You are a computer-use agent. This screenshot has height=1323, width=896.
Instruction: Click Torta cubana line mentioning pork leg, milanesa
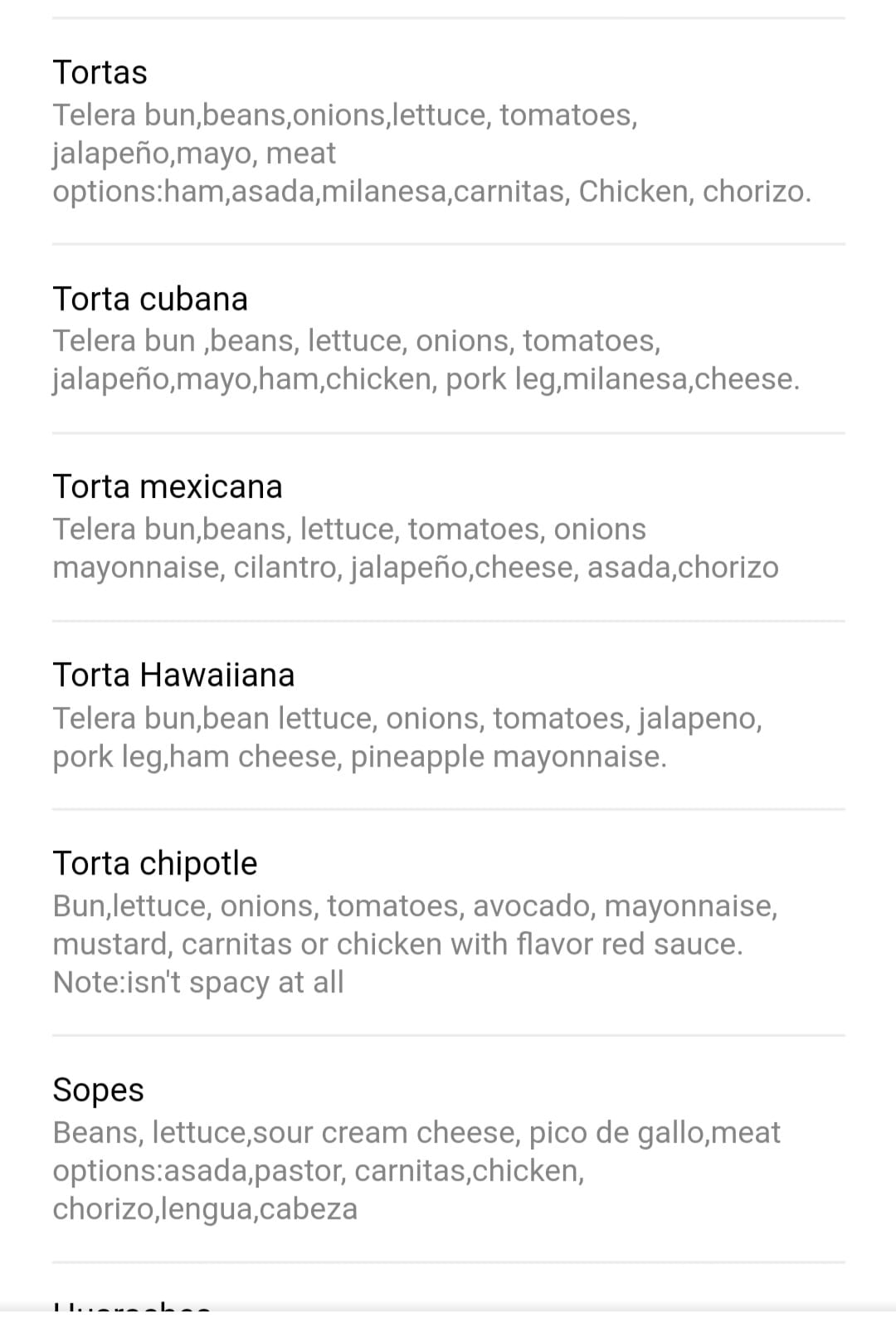(426, 379)
